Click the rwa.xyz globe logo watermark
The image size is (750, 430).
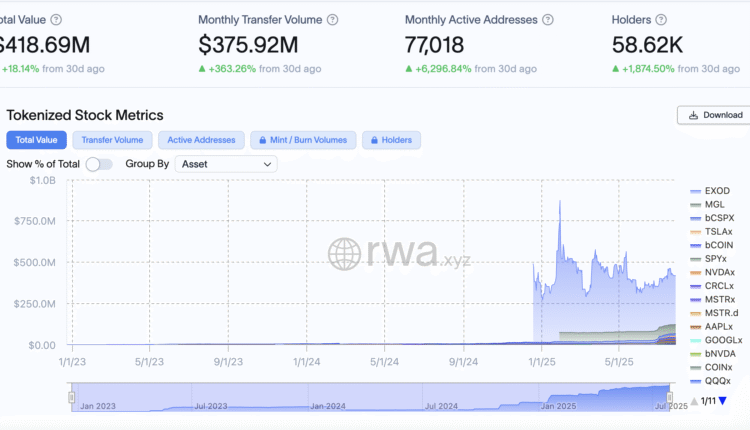(344, 254)
